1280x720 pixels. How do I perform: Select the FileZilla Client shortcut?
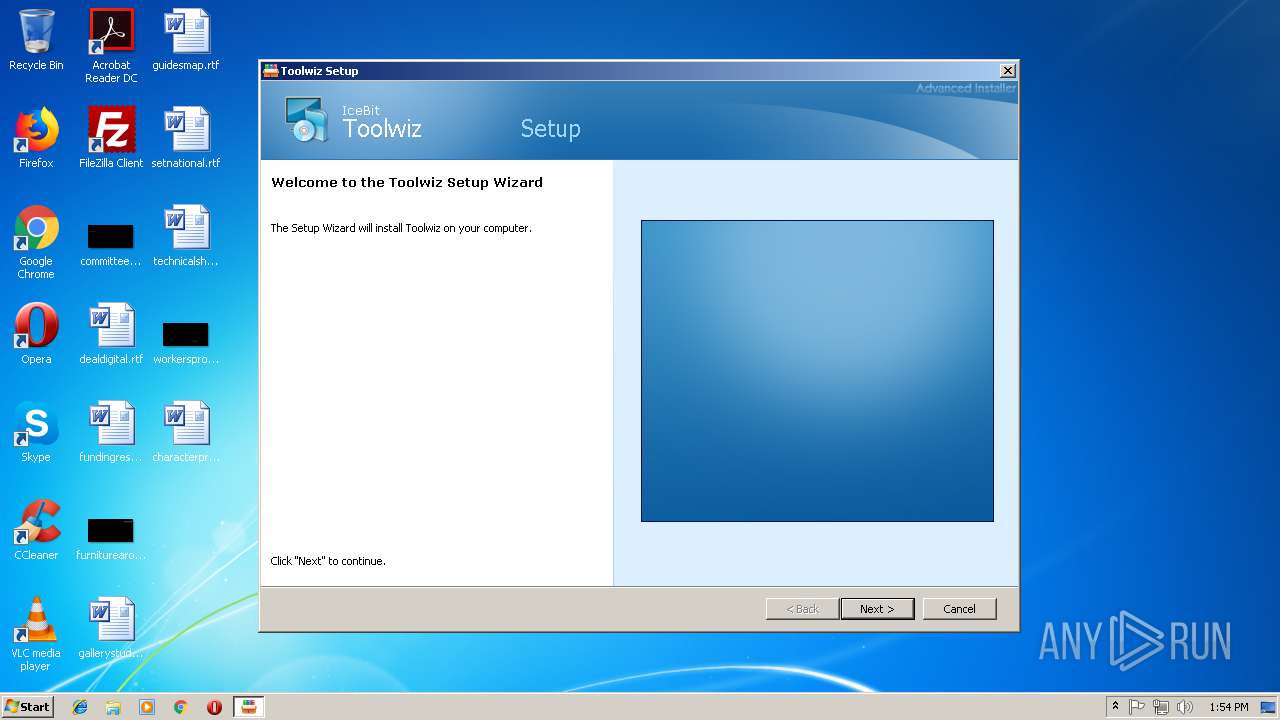tap(111, 138)
